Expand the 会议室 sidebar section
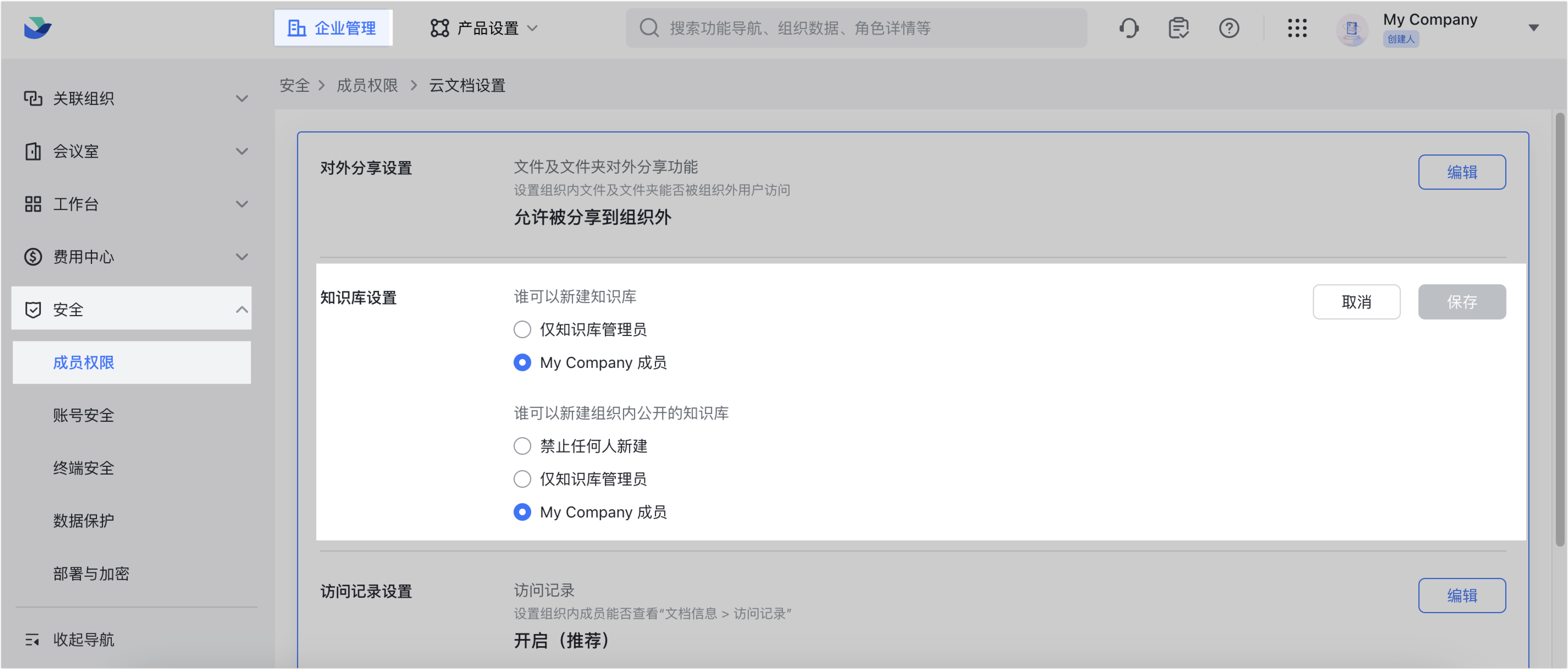The width and height of the screenshot is (1568, 669). 242,152
